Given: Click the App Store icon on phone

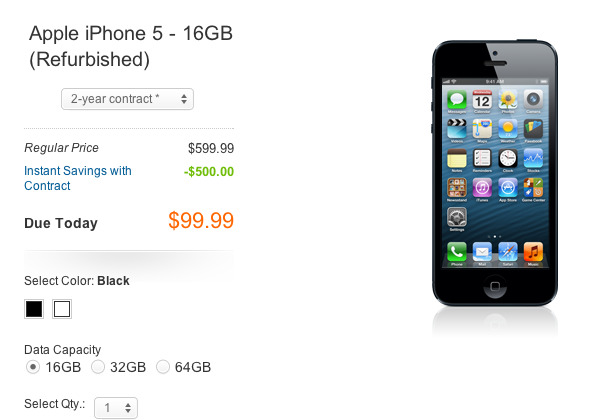Looking at the screenshot, I should coord(508,188).
